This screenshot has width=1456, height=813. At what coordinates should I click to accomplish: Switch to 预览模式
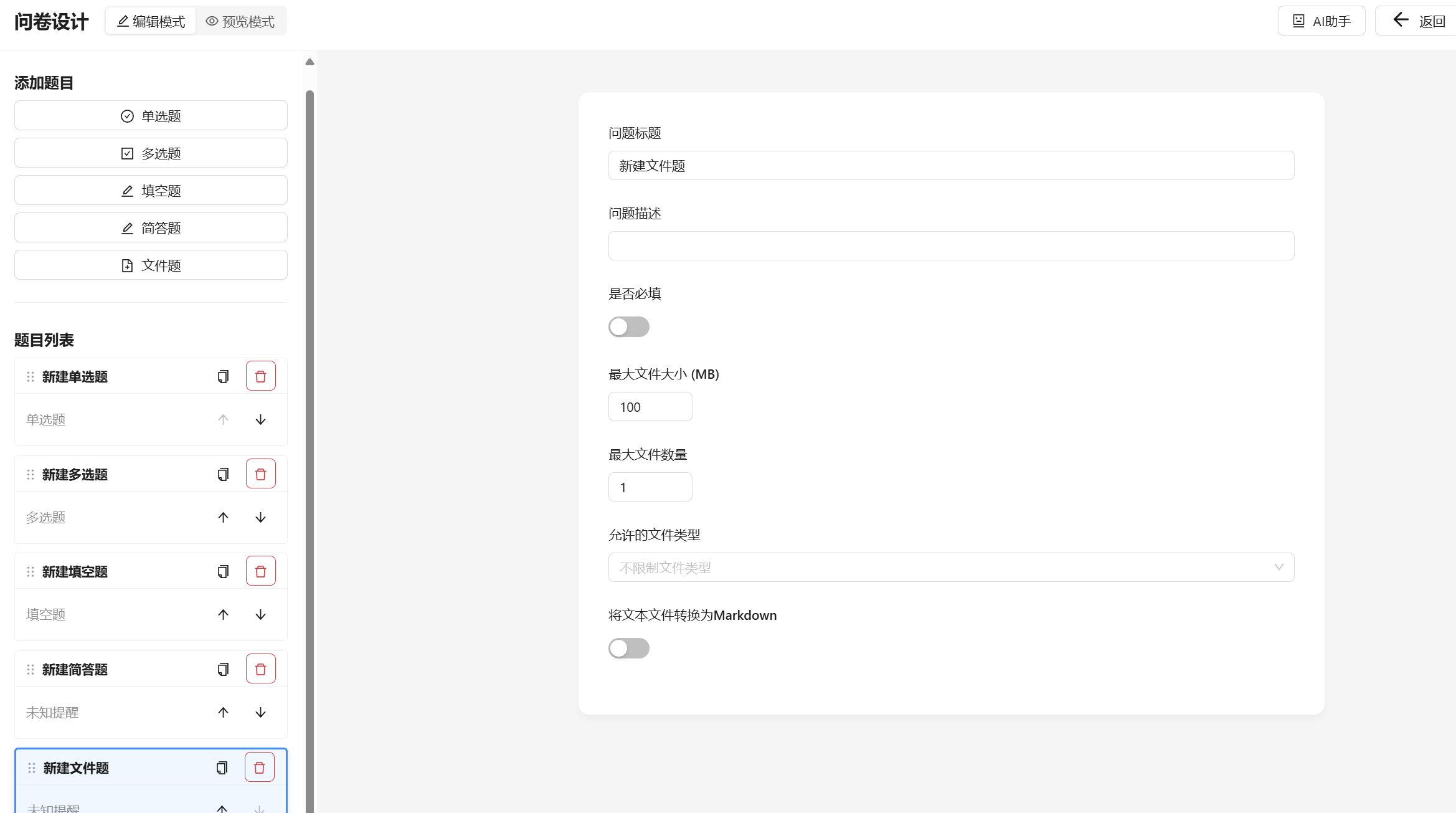242,20
